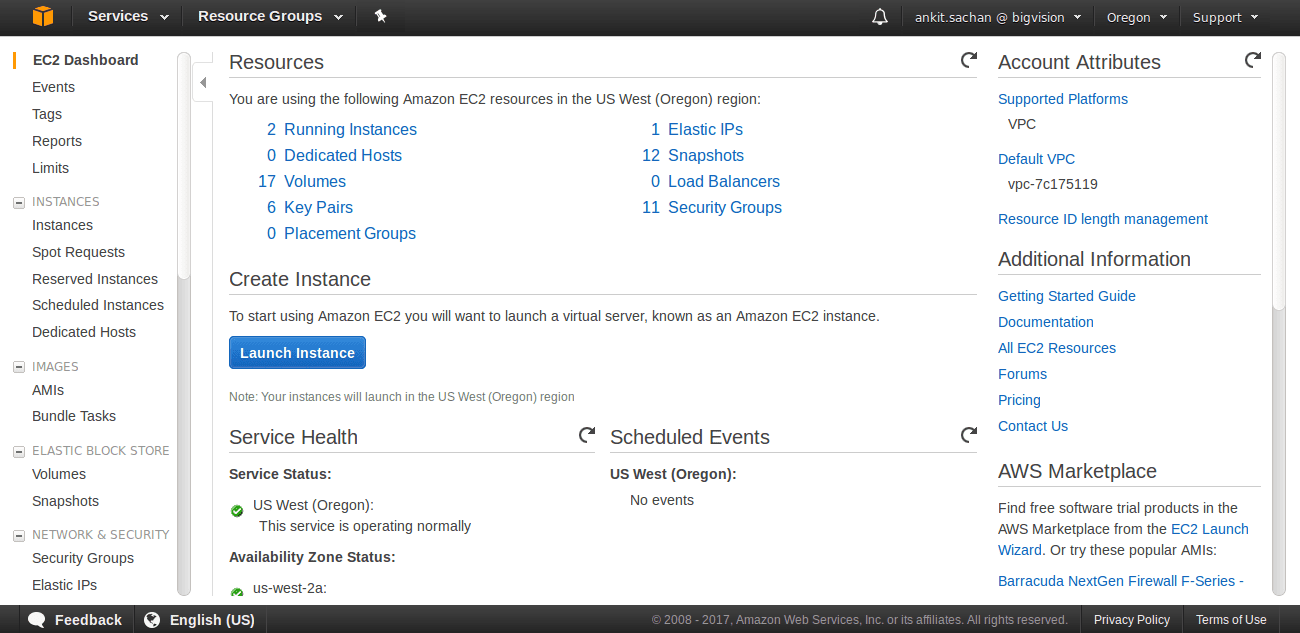Open Tags in the sidebar

pos(47,114)
